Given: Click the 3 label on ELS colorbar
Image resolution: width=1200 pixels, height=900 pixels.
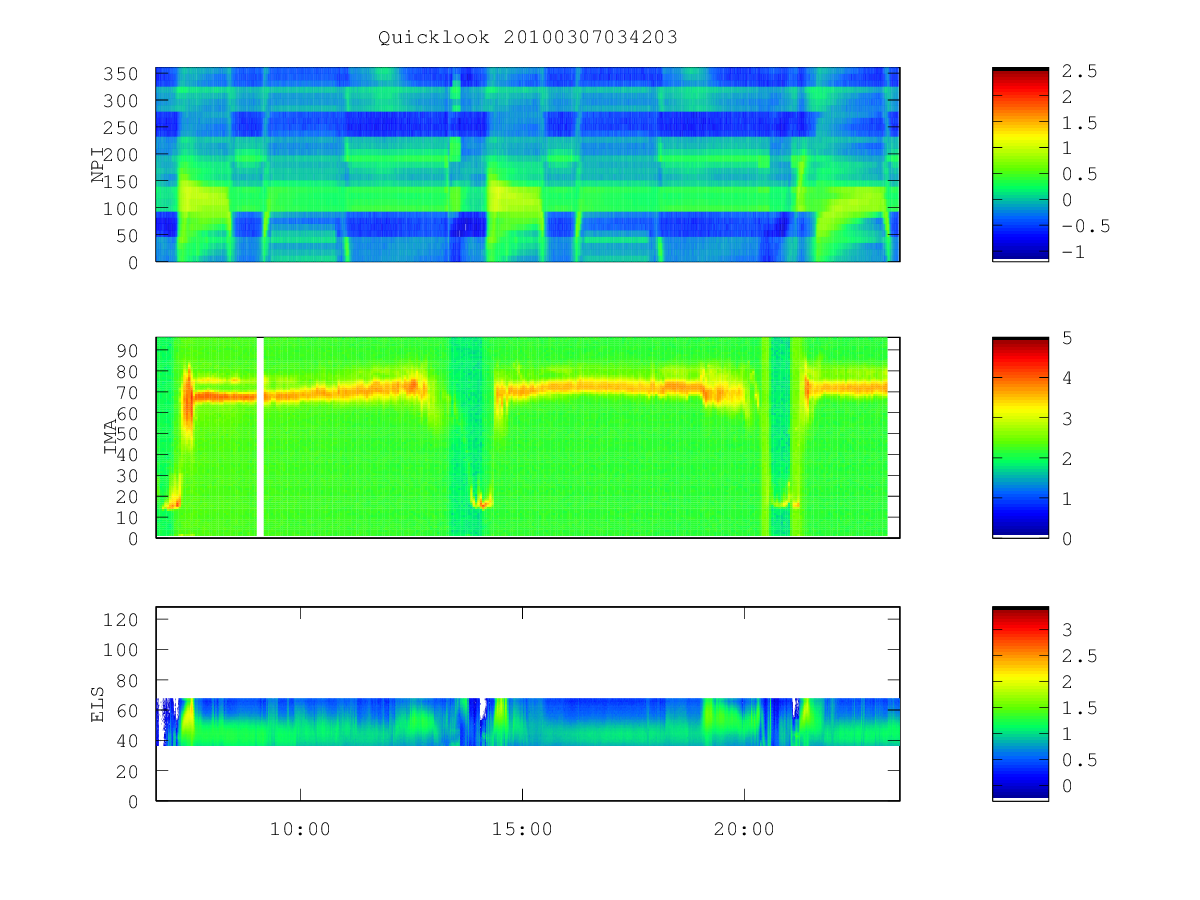Looking at the screenshot, I should click(x=1068, y=630).
